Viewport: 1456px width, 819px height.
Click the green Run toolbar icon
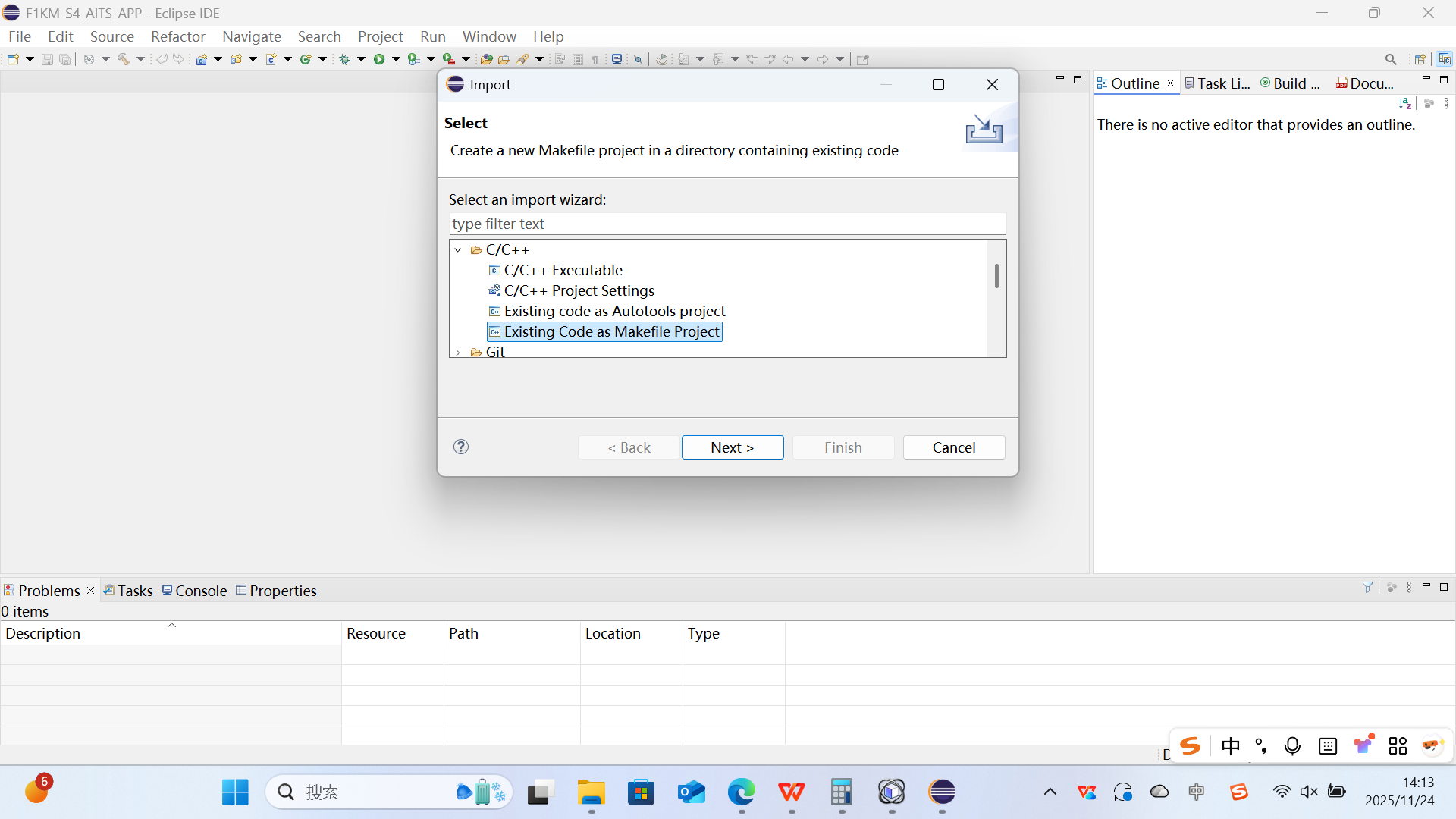pyautogui.click(x=378, y=59)
